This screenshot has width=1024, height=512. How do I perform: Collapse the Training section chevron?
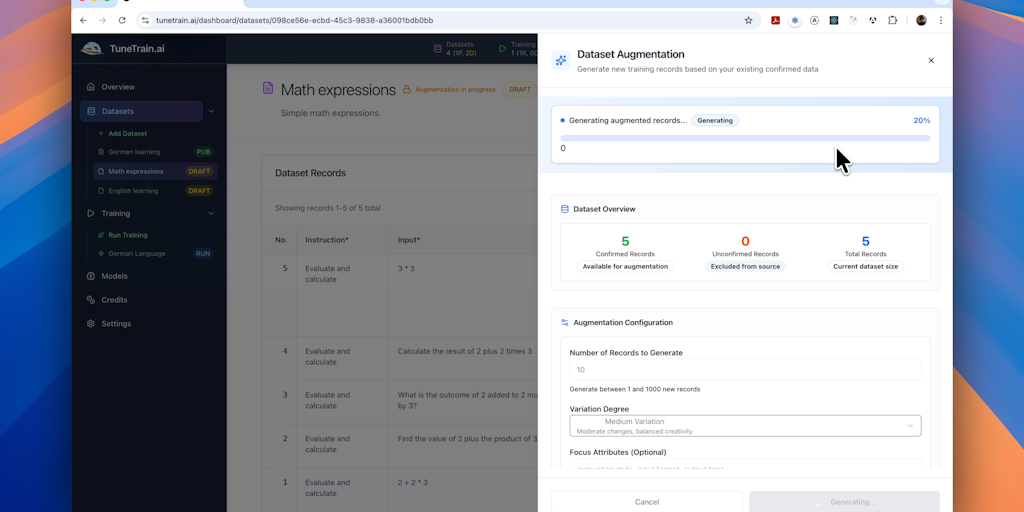(x=211, y=213)
